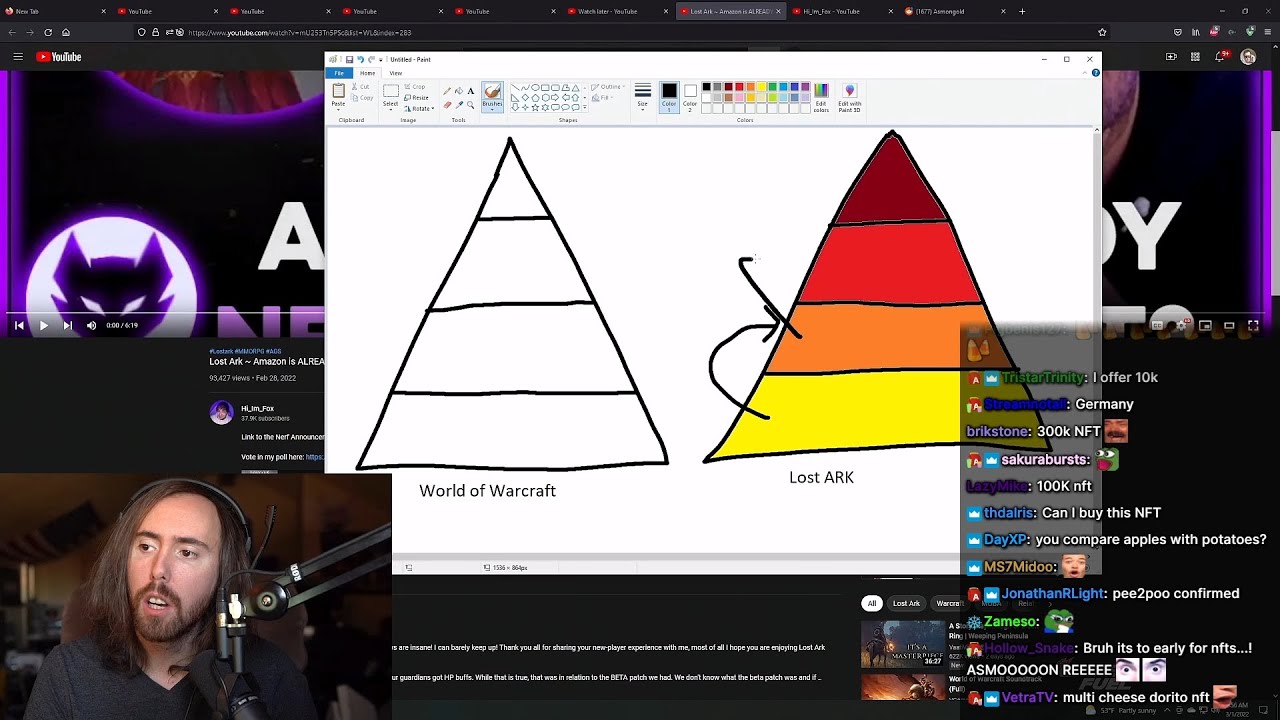Click the #Lostark hashtag link
1280x720 pixels.
pos(220,351)
